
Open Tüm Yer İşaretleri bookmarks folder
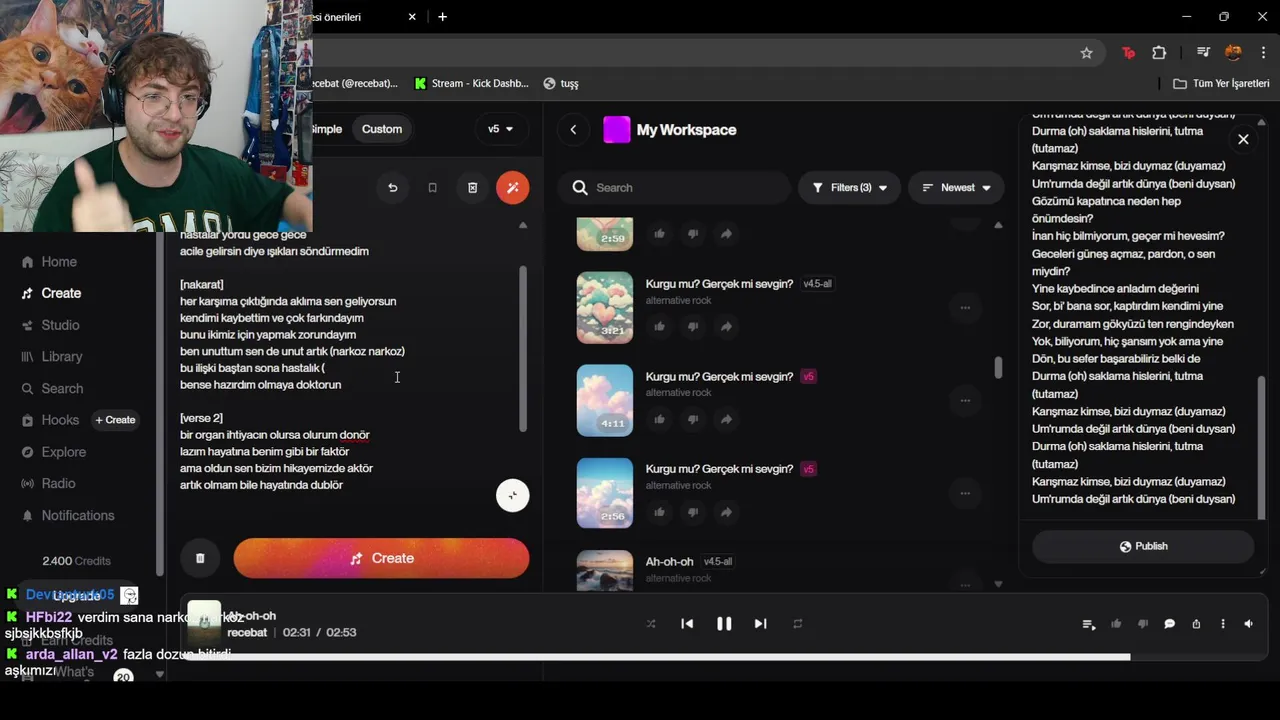point(1220,84)
